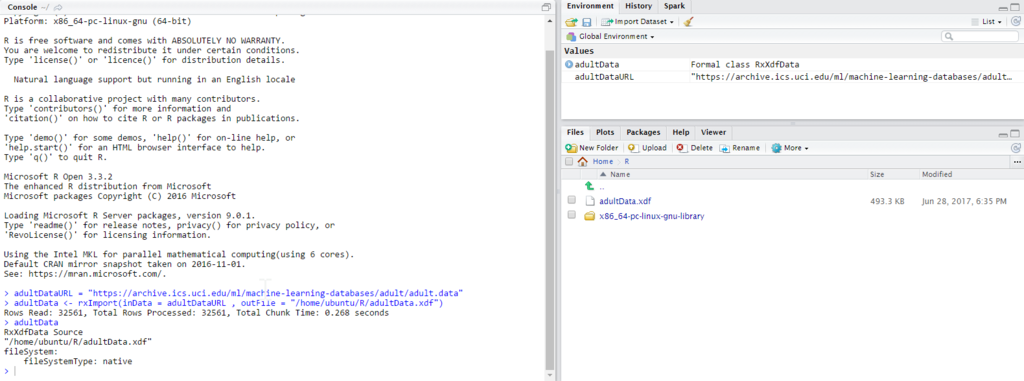Click the Global Environment icon
Screen dimensions: 1024x381
(x=571, y=37)
